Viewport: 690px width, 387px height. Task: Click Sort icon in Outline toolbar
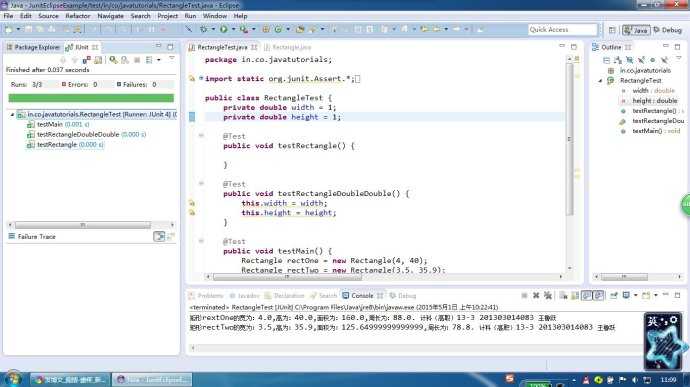[x=618, y=60]
